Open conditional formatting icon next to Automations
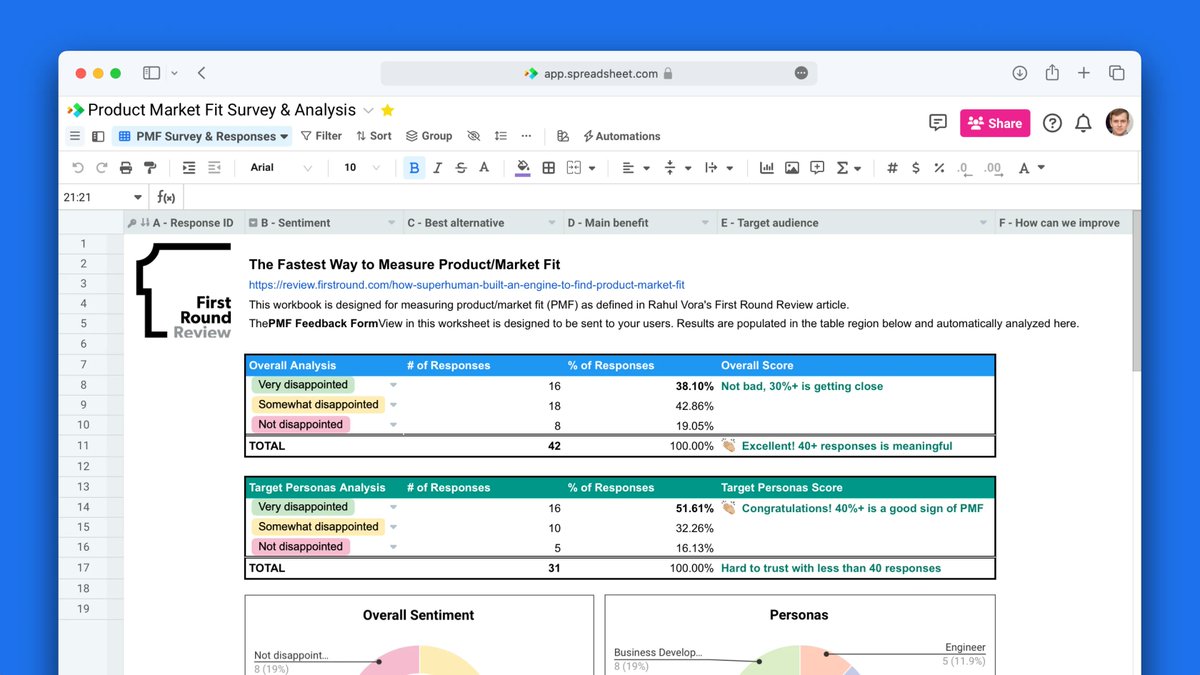This screenshot has width=1200, height=675. coord(563,136)
